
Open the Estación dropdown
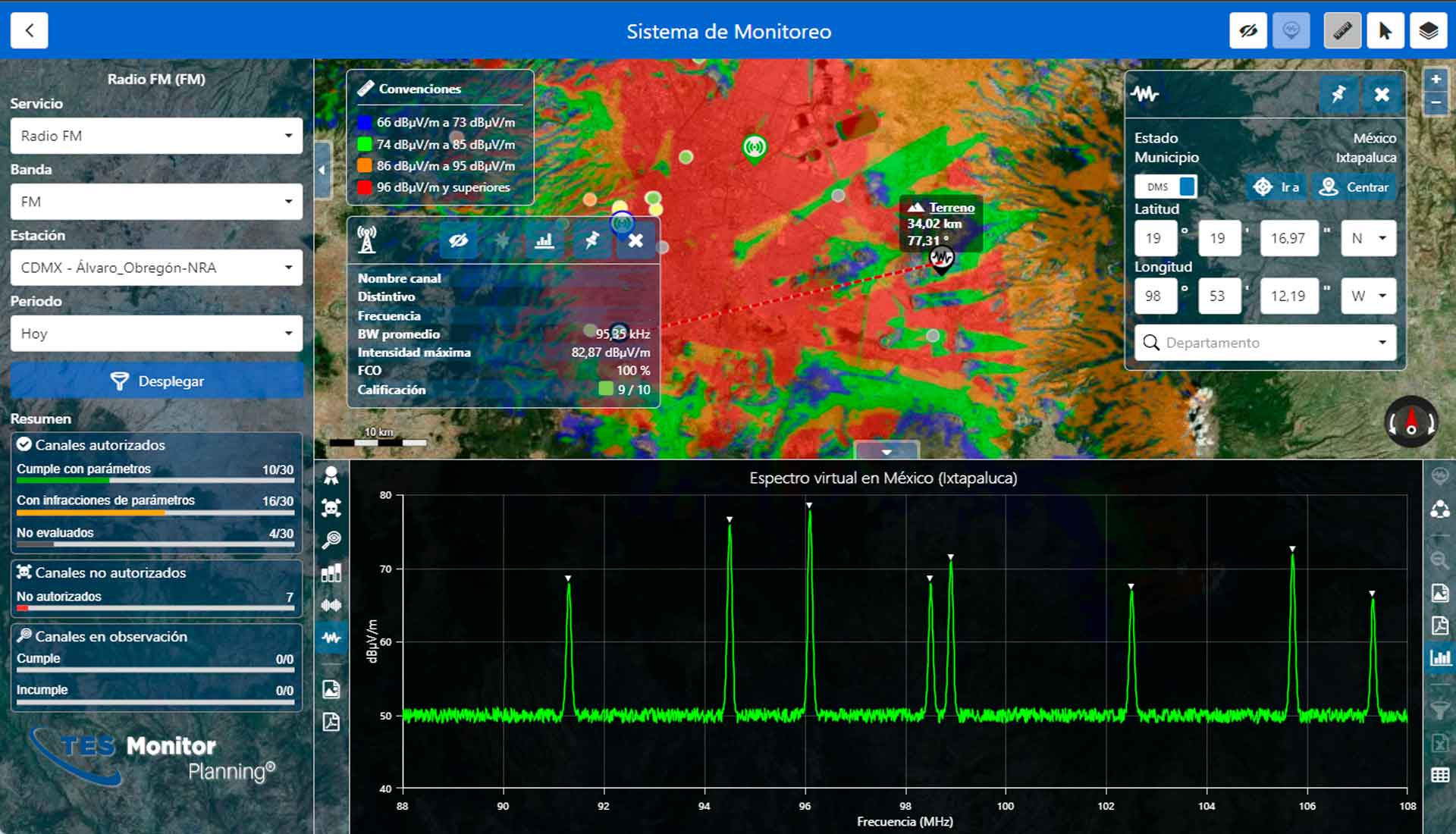coord(156,268)
